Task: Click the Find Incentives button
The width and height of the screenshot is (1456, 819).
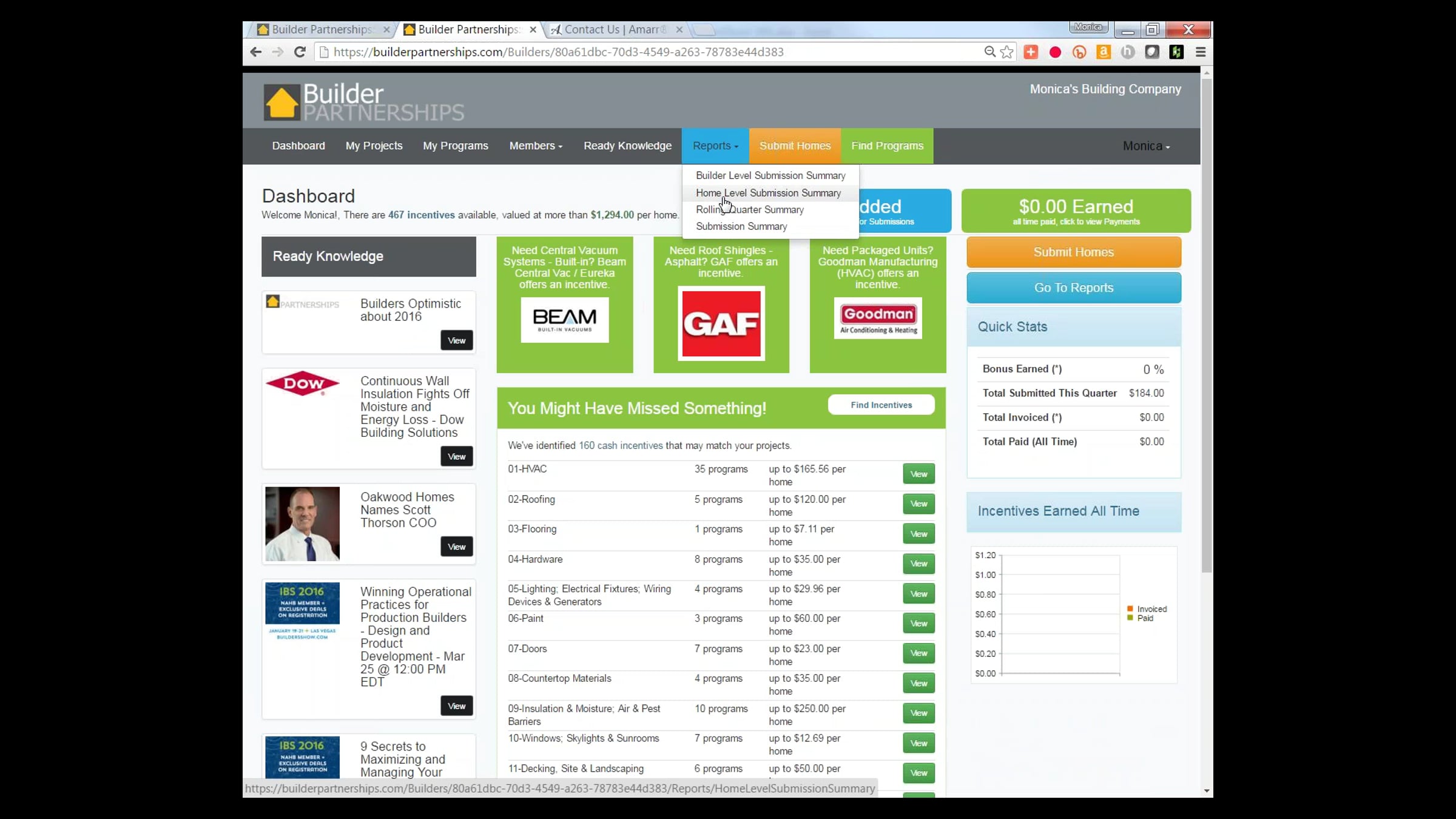Action: tap(881, 405)
